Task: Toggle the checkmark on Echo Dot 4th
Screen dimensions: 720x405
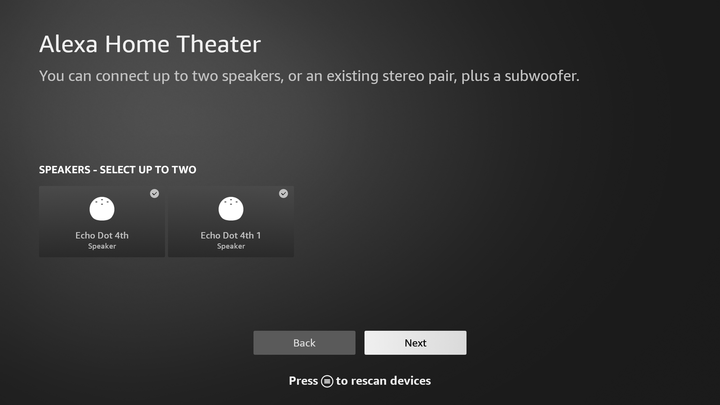Action: pos(154,193)
